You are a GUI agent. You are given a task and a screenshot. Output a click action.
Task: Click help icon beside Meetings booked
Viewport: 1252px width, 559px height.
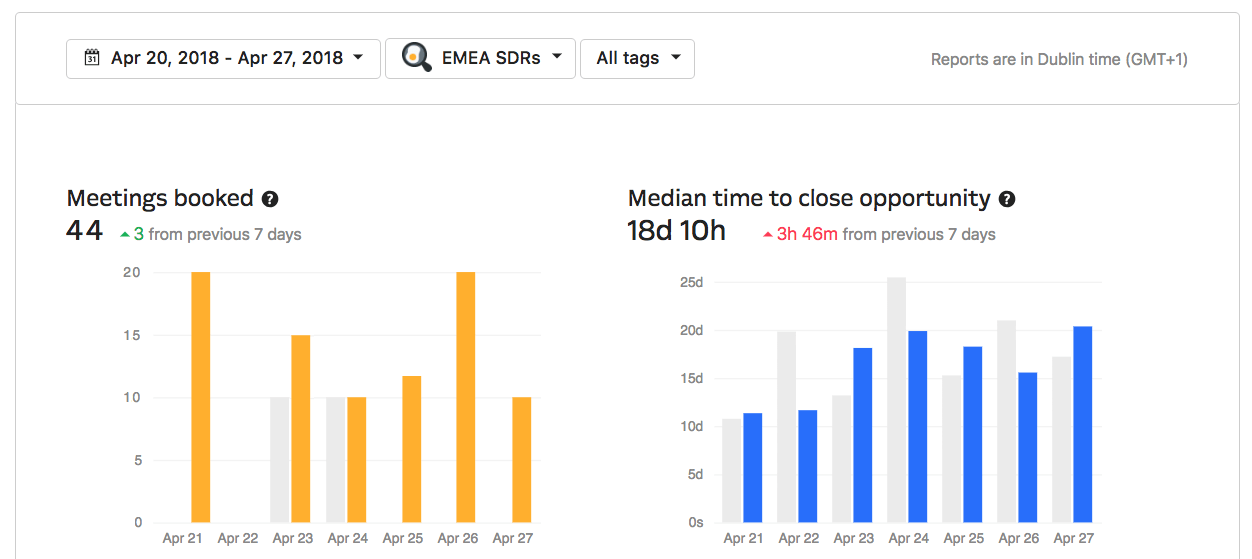[270, 199]
